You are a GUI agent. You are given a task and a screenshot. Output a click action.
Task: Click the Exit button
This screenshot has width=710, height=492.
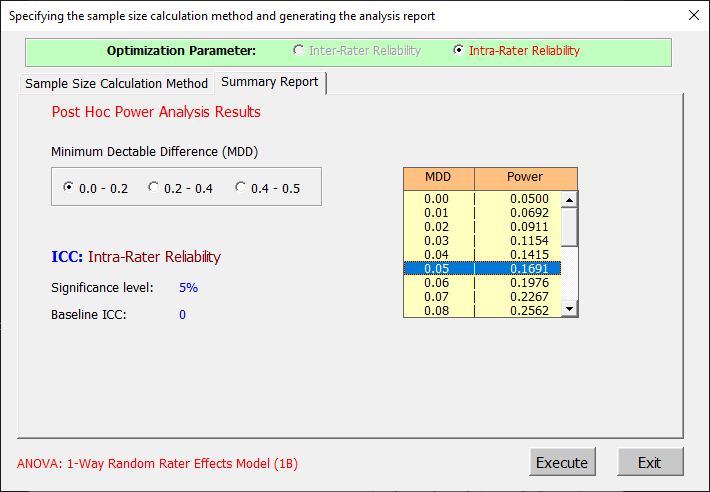650,462
